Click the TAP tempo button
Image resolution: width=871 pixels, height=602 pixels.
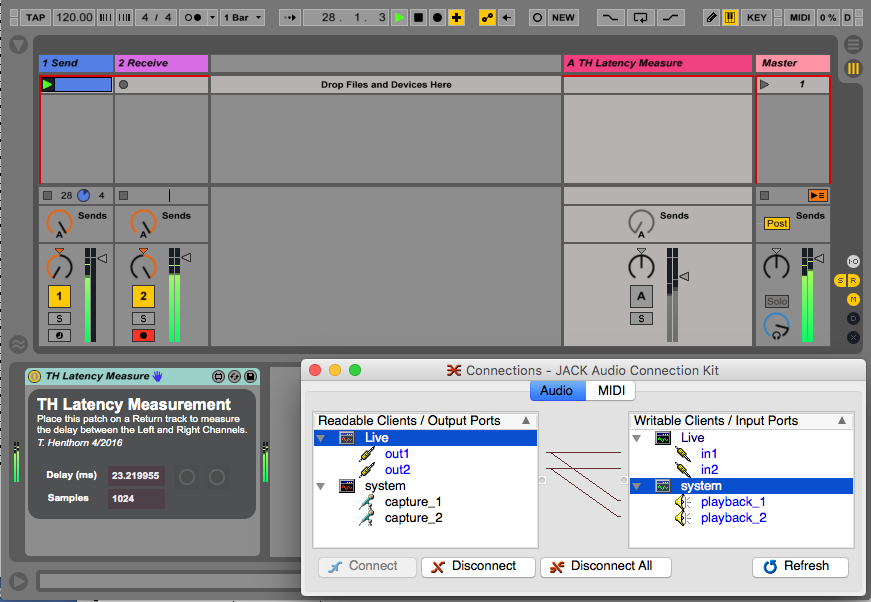pyautogui.click(x=35, y=18)
